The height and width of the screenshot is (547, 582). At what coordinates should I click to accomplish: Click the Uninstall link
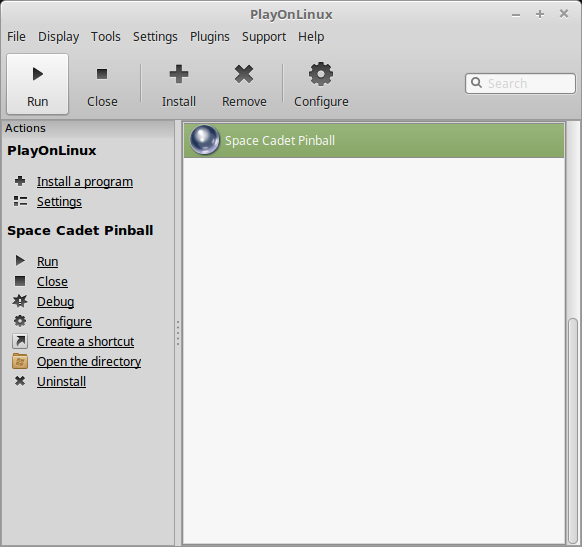[62, 382]
